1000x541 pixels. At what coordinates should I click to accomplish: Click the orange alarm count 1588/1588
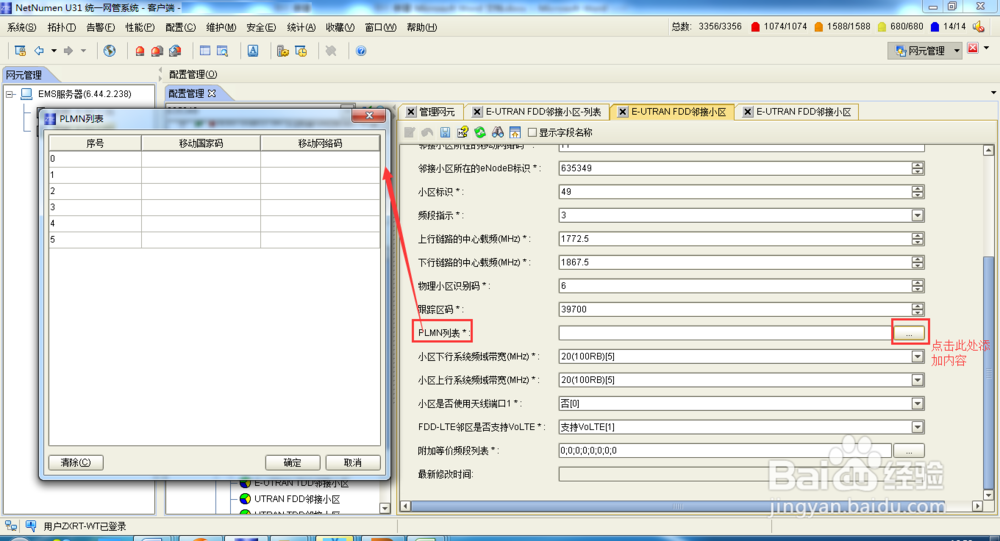point(842,26)
